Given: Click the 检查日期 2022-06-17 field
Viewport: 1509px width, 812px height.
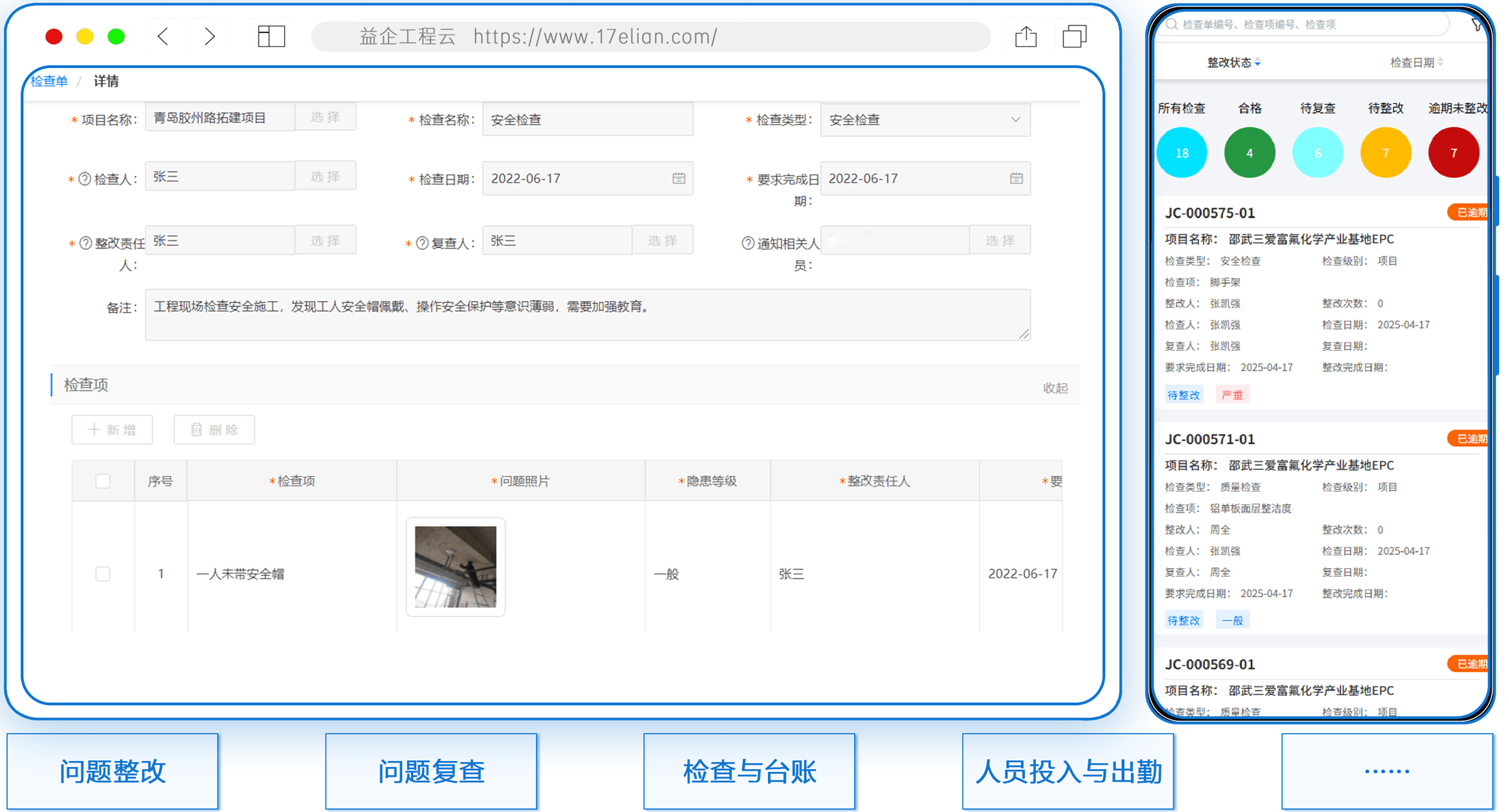Looking at the screenshot, I should click(x=588, y=178).
